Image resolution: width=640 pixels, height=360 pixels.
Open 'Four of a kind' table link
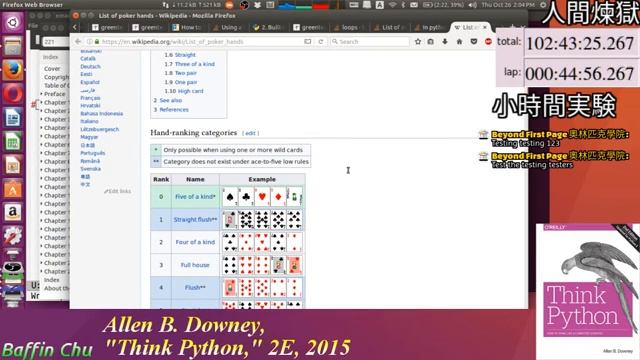point(195,242)
